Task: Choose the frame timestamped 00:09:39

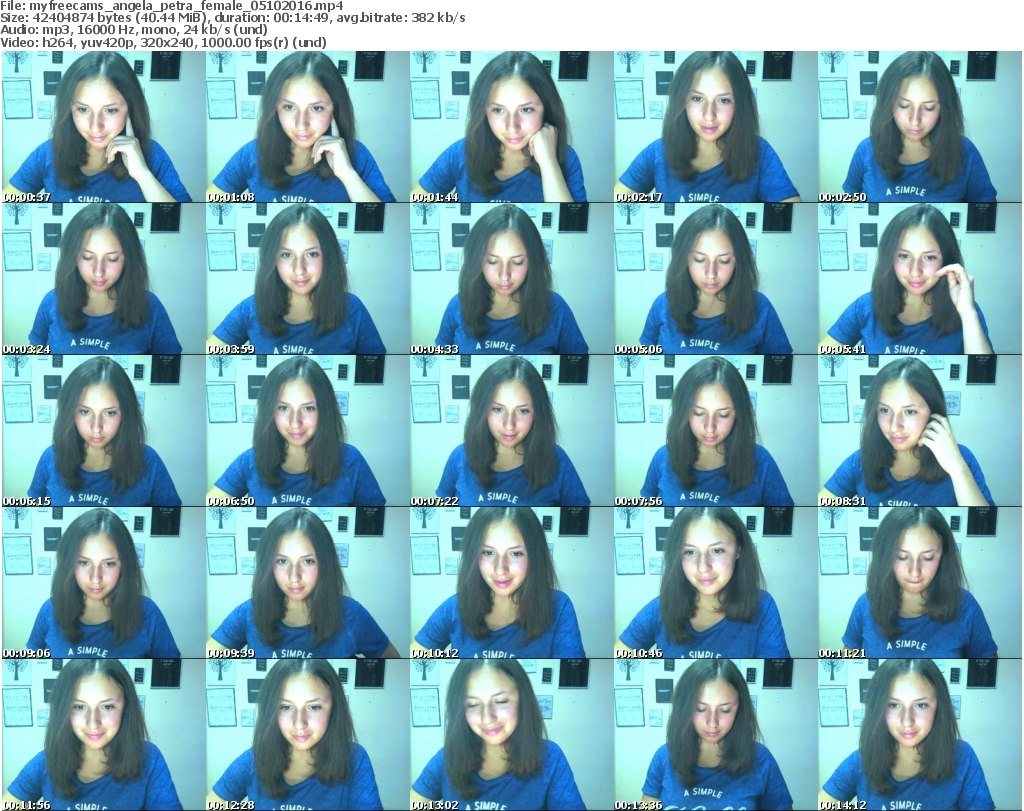Action: [x=307, y=582]
